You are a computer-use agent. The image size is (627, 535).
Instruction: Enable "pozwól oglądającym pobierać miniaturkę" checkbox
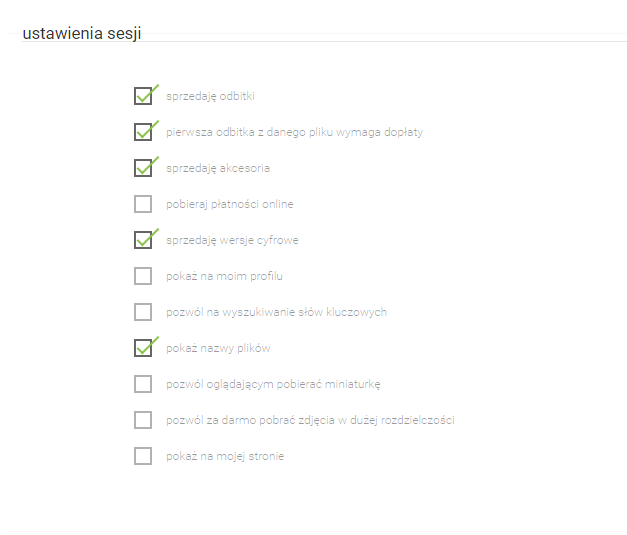[x=143, y=384]
